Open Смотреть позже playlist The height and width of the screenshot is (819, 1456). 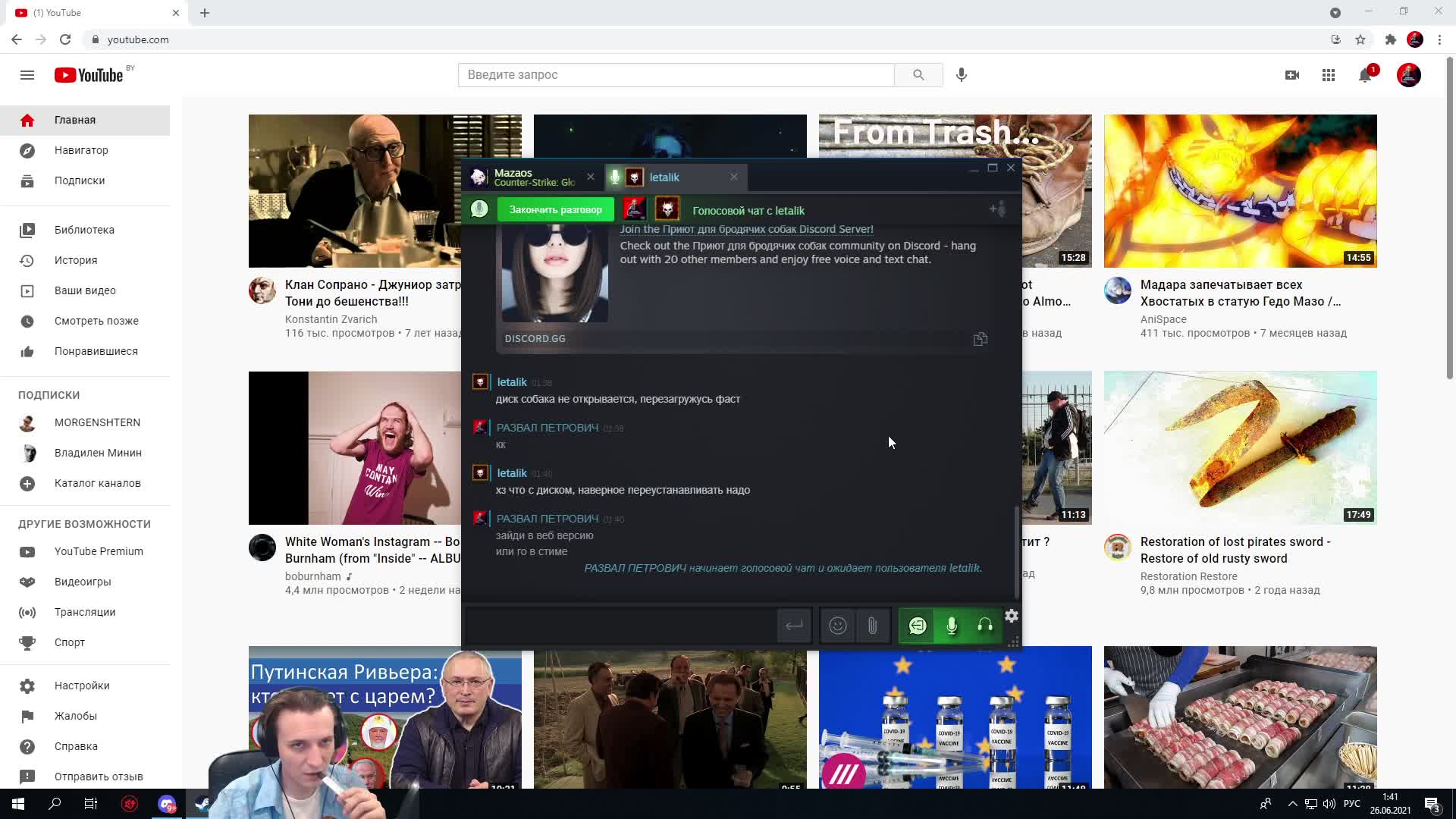(85, 321)
